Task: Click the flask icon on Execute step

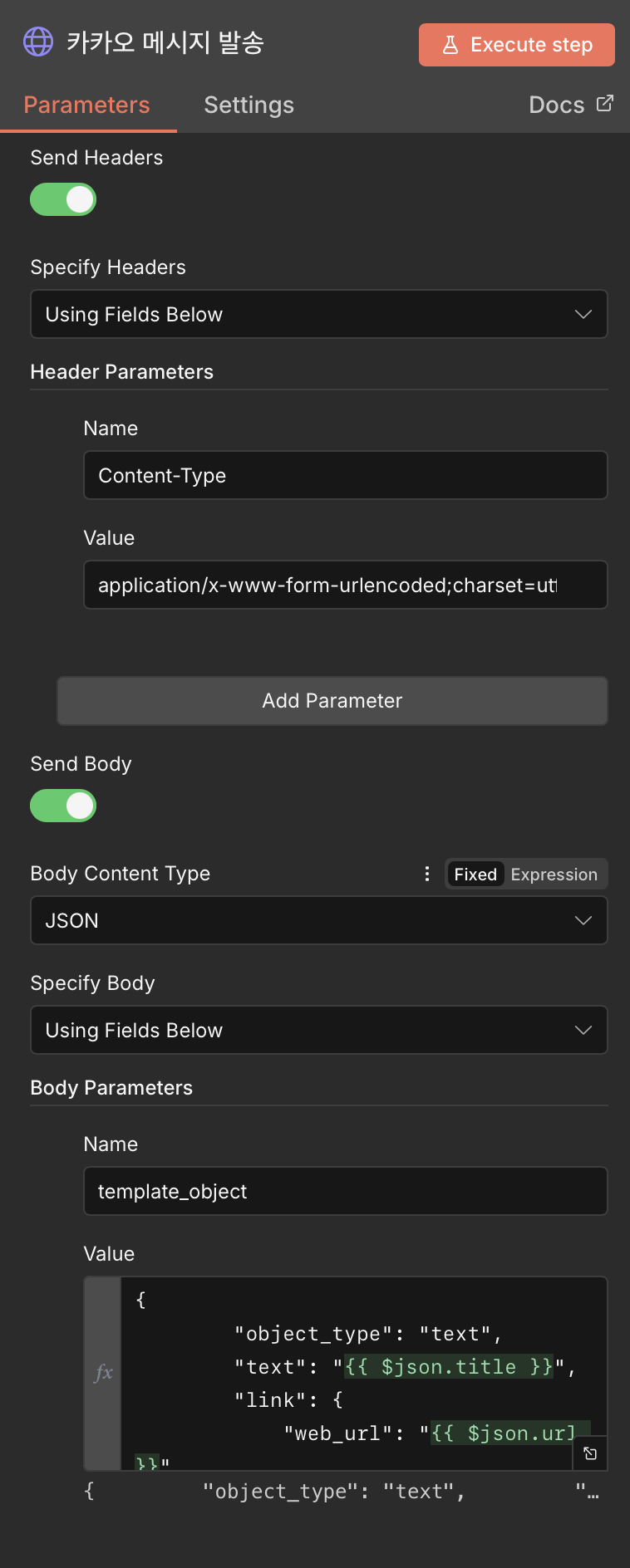Action: (x=450, y=45)
